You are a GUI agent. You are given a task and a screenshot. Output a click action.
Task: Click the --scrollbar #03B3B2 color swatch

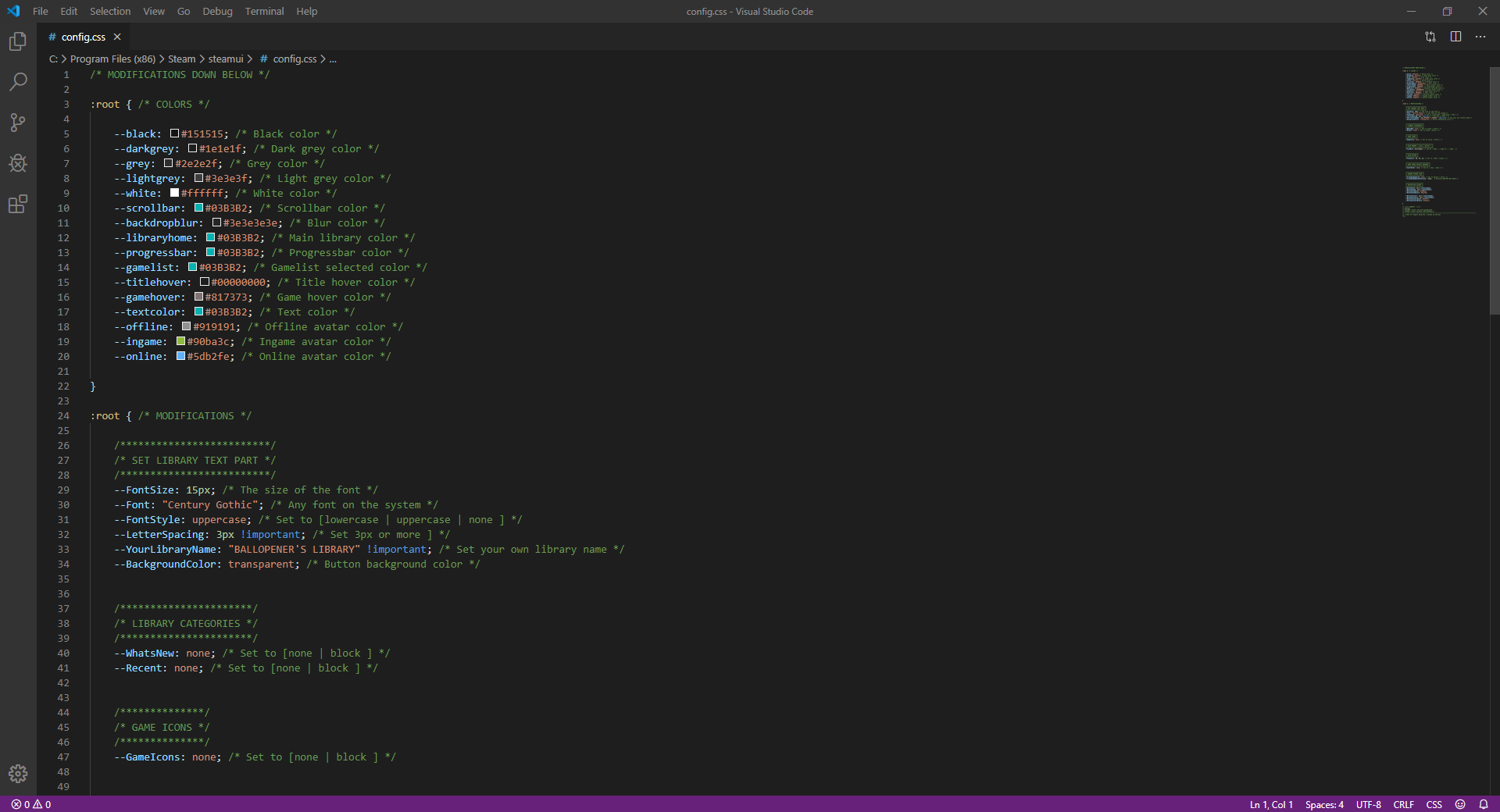click(198, 208)
